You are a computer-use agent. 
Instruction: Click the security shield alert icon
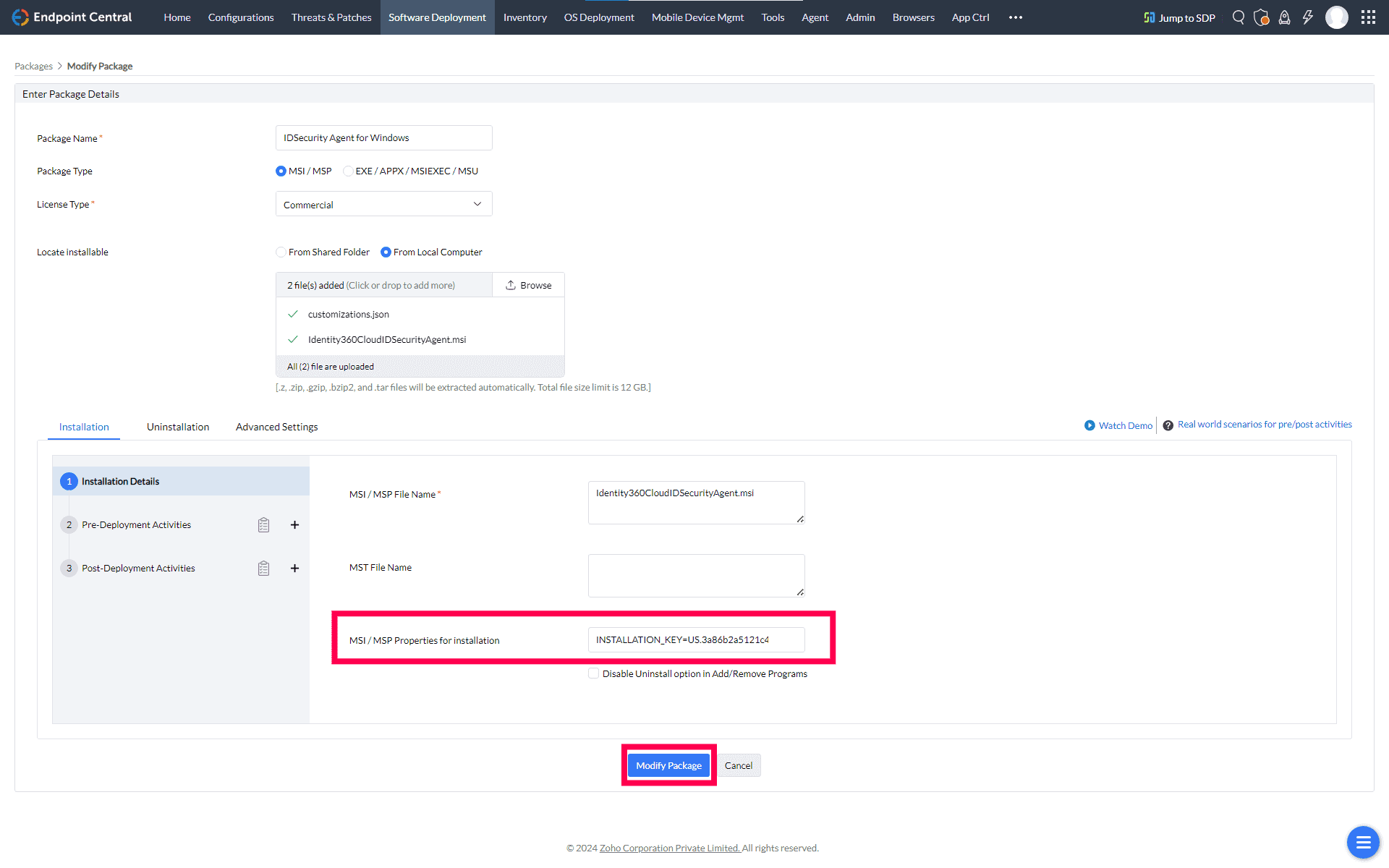point(1261,17)
